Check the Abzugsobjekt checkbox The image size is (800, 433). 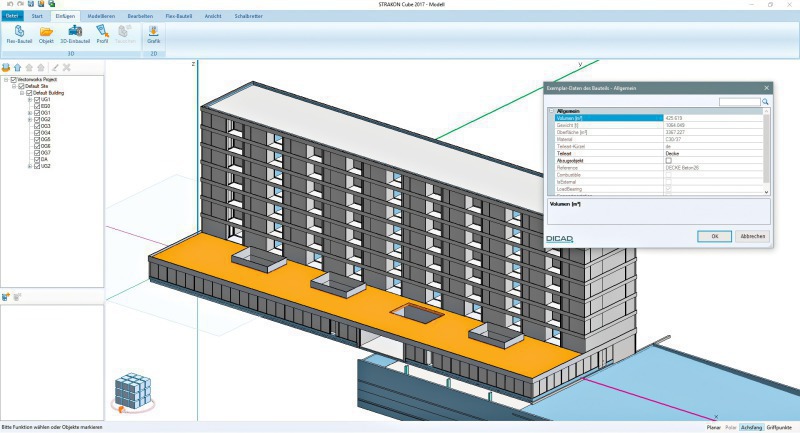pos(668,161)
